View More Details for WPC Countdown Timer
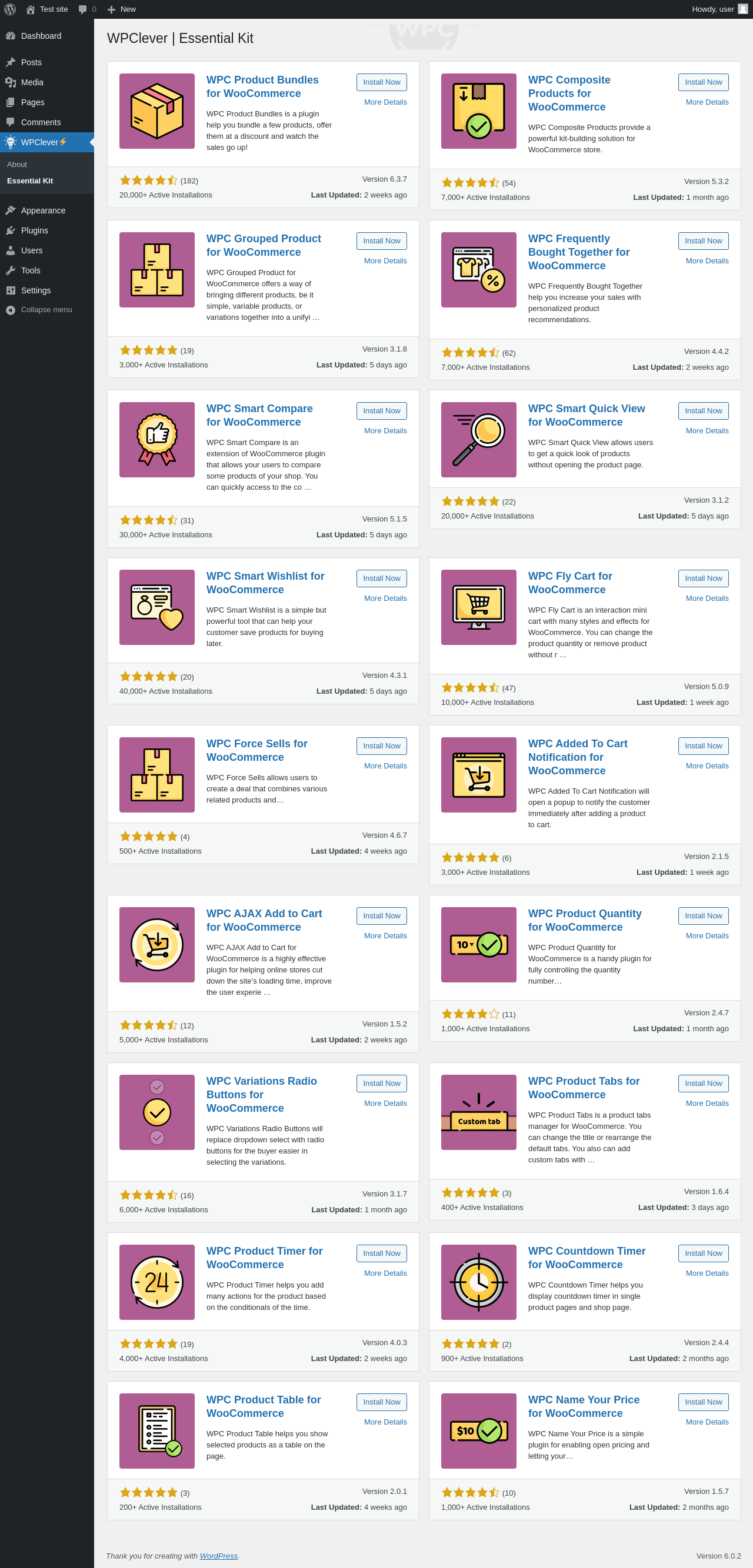753x1568 pixels. coord(707,1273)
